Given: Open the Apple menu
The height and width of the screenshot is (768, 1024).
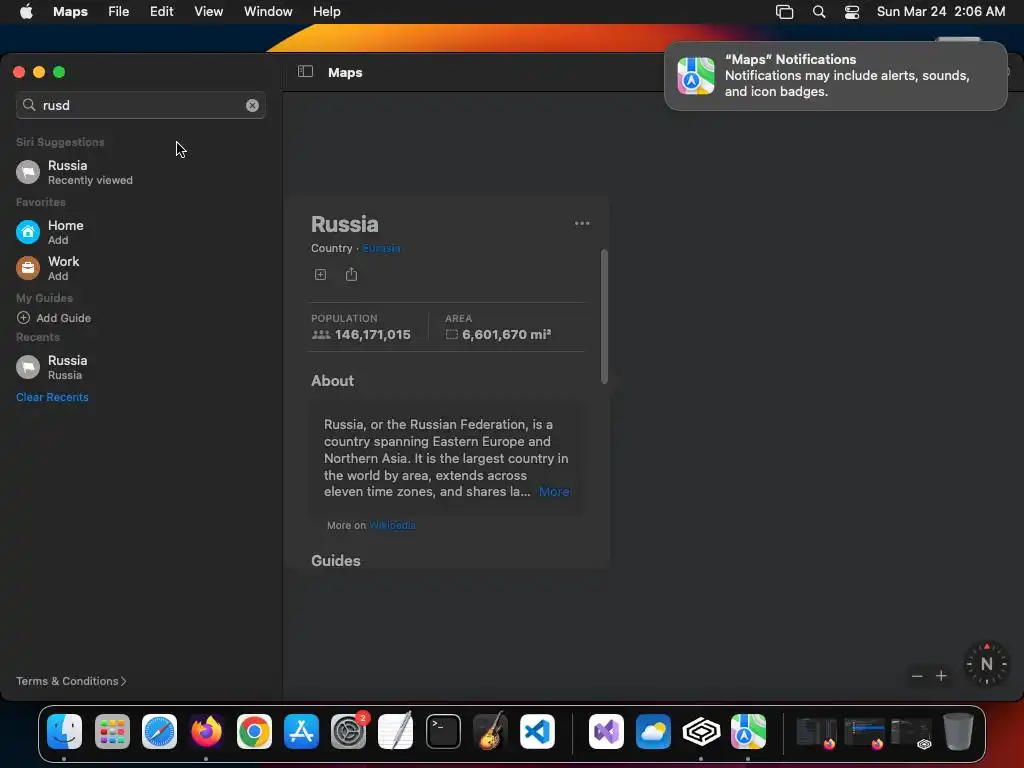Looking at the screenshot, I should [x=26, y=12].
